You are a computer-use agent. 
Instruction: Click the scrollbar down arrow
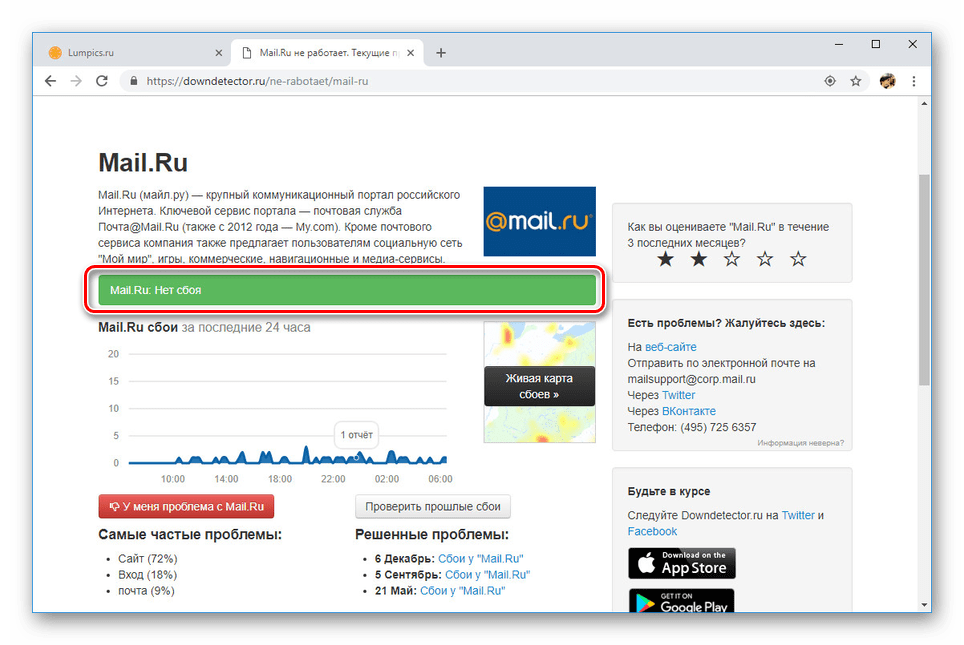[x=924, y=605]
